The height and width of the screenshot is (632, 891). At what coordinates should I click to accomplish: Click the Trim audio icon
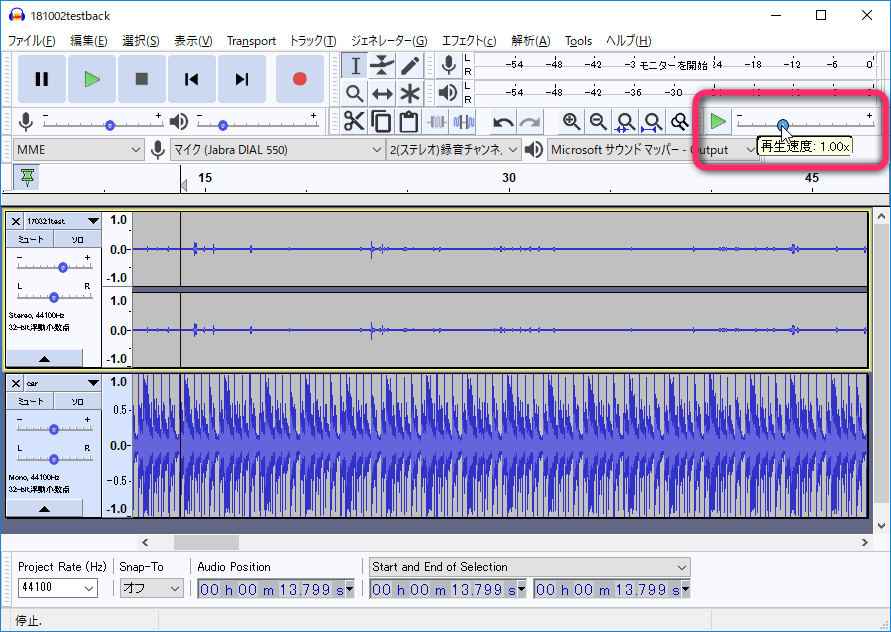[x=436, y=121]
